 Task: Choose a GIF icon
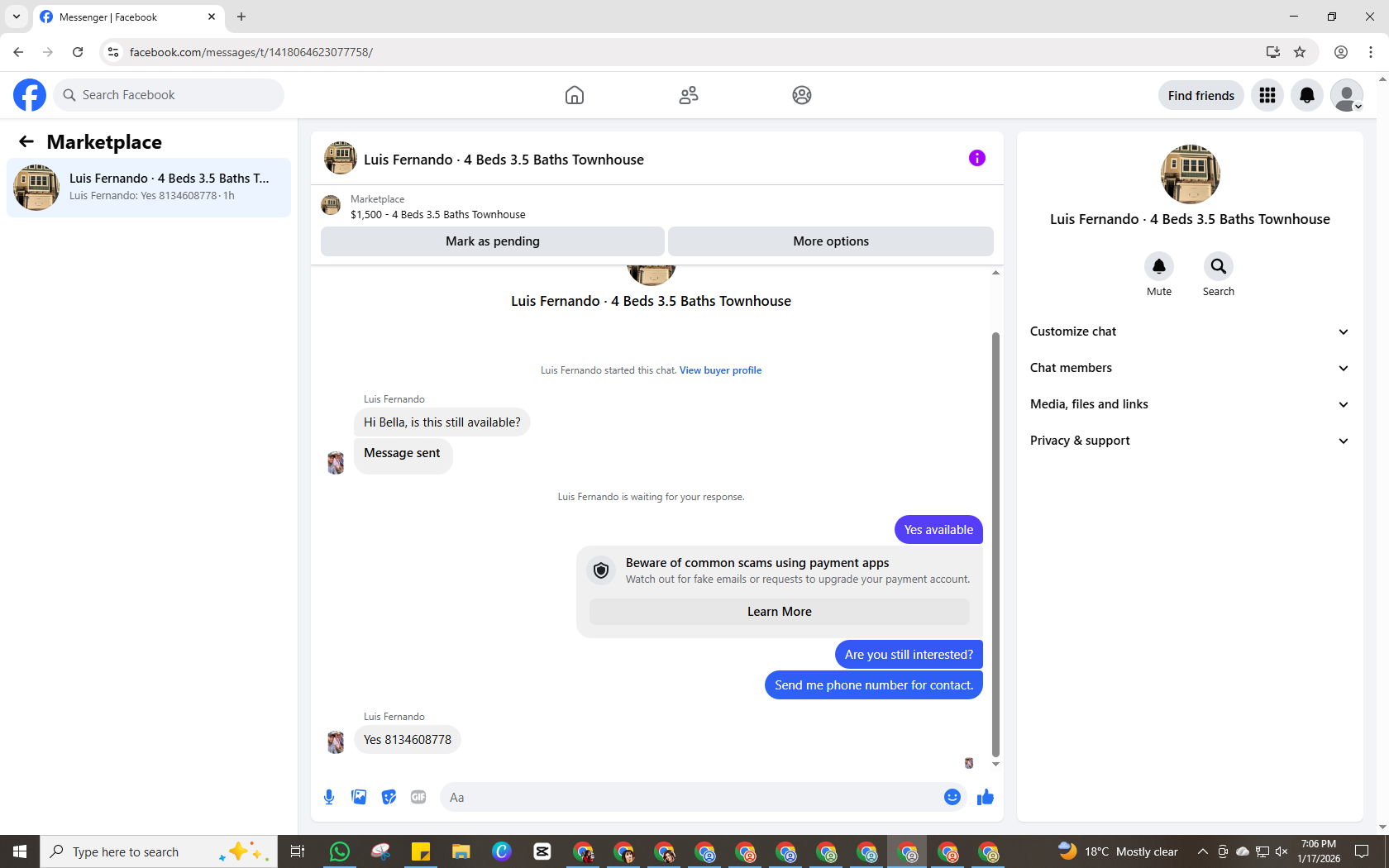click(418, 797)
